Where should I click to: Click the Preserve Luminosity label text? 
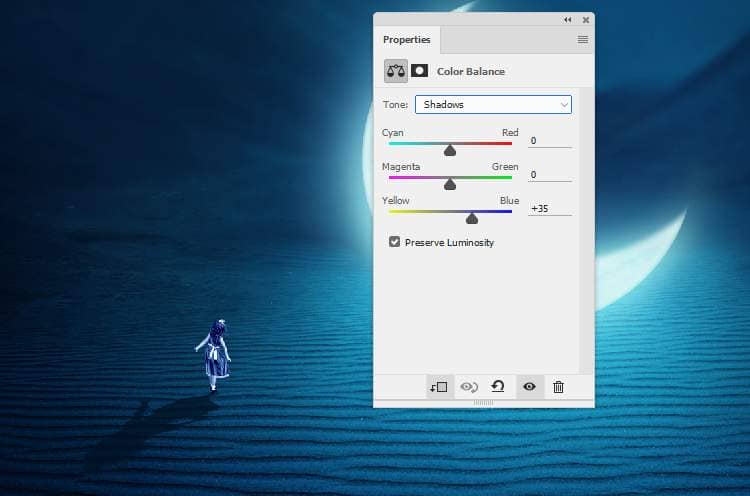tap(449, 242)
